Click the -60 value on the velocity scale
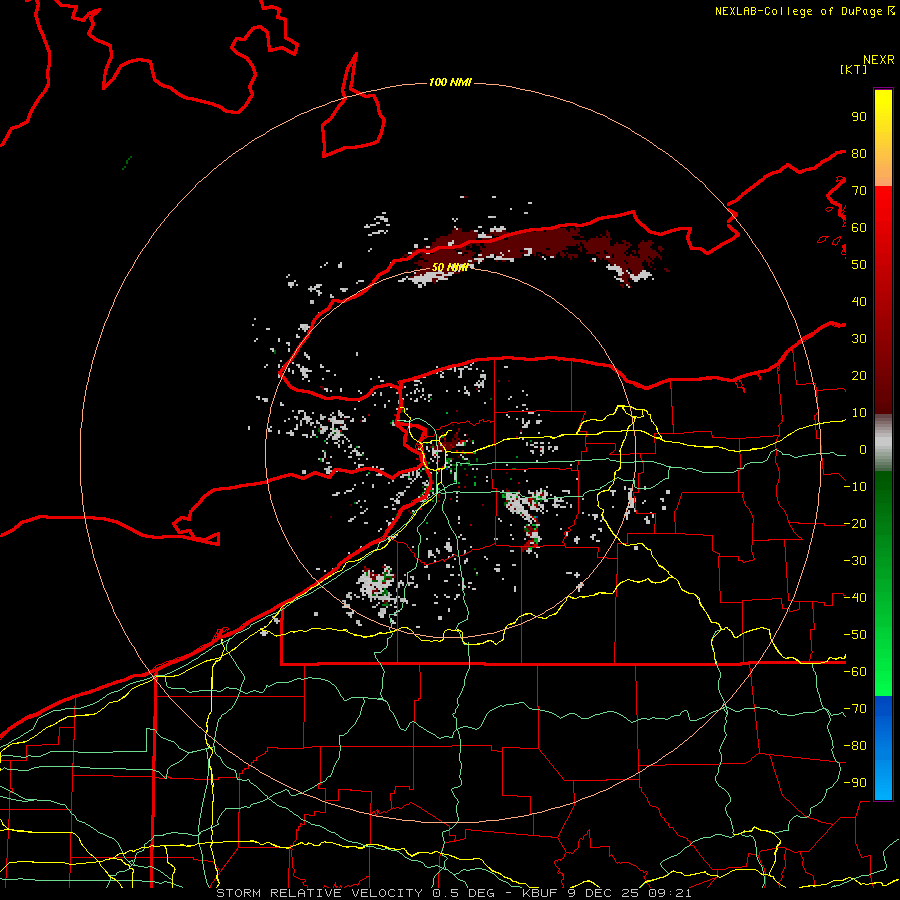Viewport: 900px width, 900px height. 855,672
